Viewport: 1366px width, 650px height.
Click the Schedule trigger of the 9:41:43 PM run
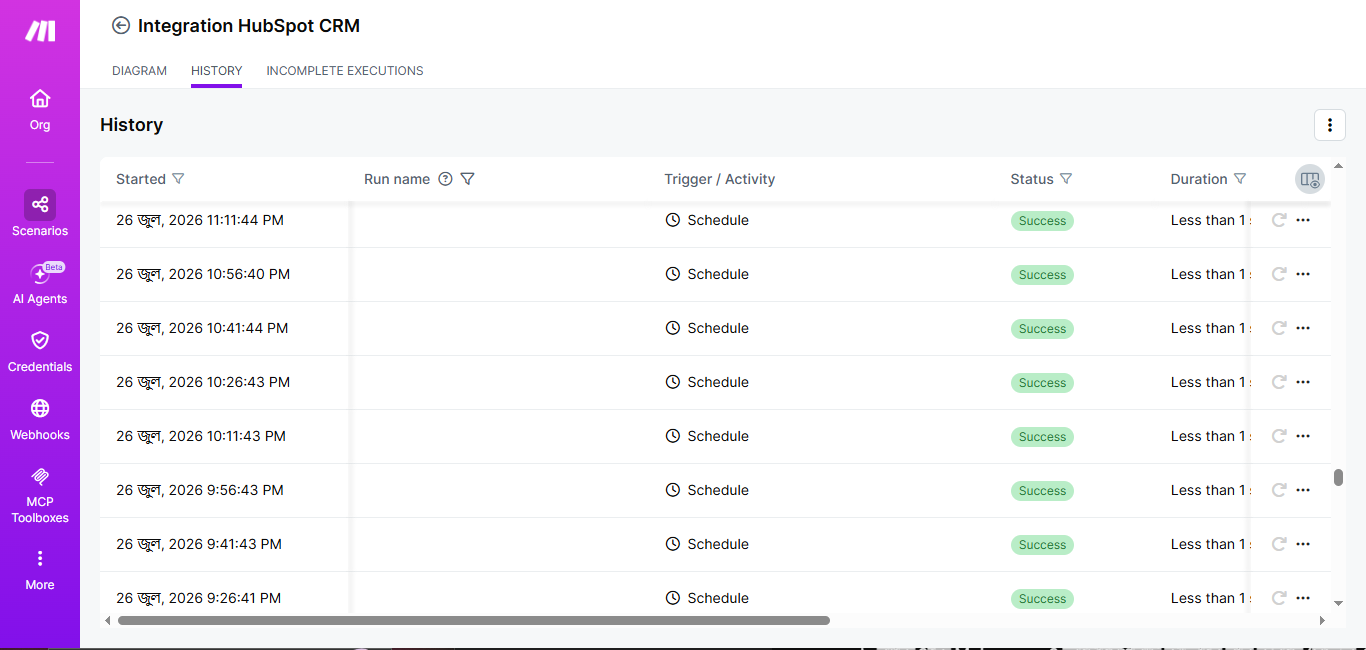[x=707, y=544]
